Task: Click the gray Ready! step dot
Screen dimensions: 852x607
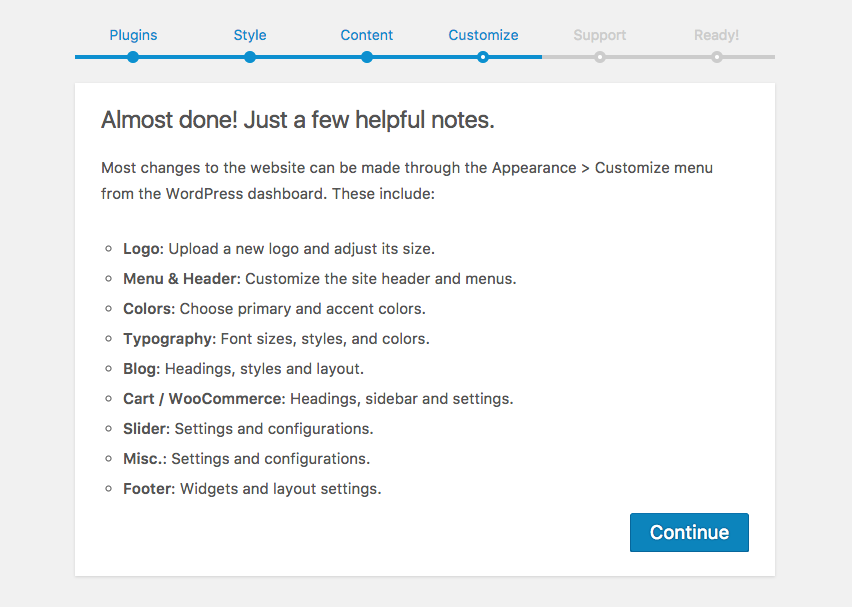Action: click(x=717, y=57)
